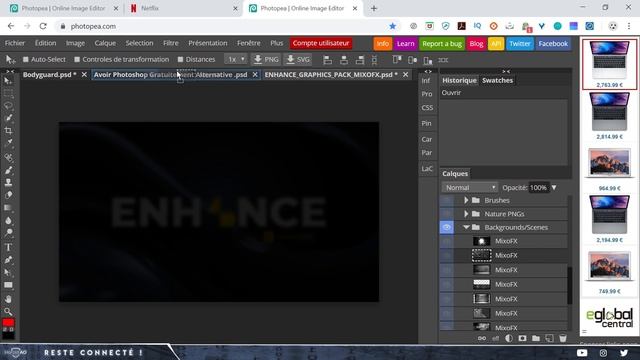Toggle visibility of first MixoFX layer
Image resolution: width=640 pixels, height=360 pixels.
[x=447, y=241]
